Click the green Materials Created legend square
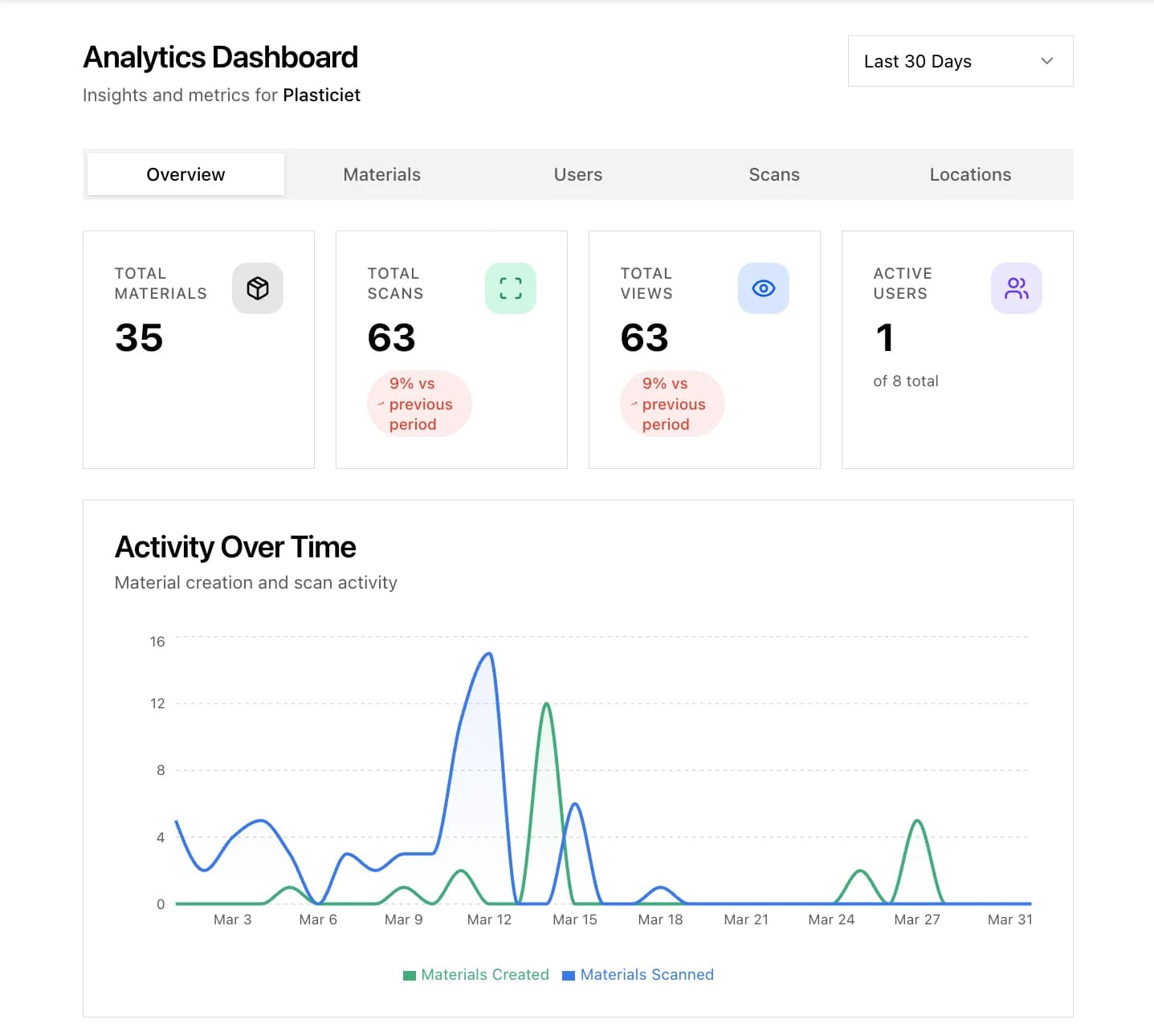Image resolution: width=1154 pixels, height=1036 pixels. point(408,974)
